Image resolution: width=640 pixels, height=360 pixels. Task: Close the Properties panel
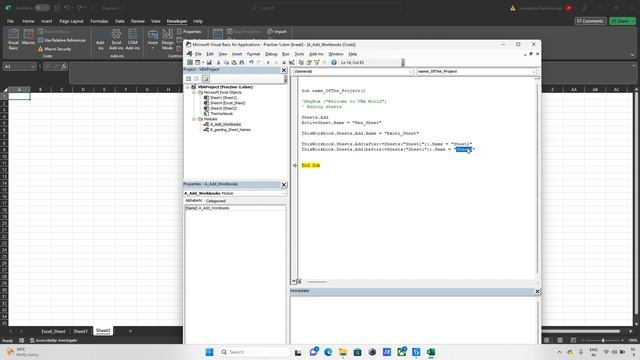tap(284, 185)
